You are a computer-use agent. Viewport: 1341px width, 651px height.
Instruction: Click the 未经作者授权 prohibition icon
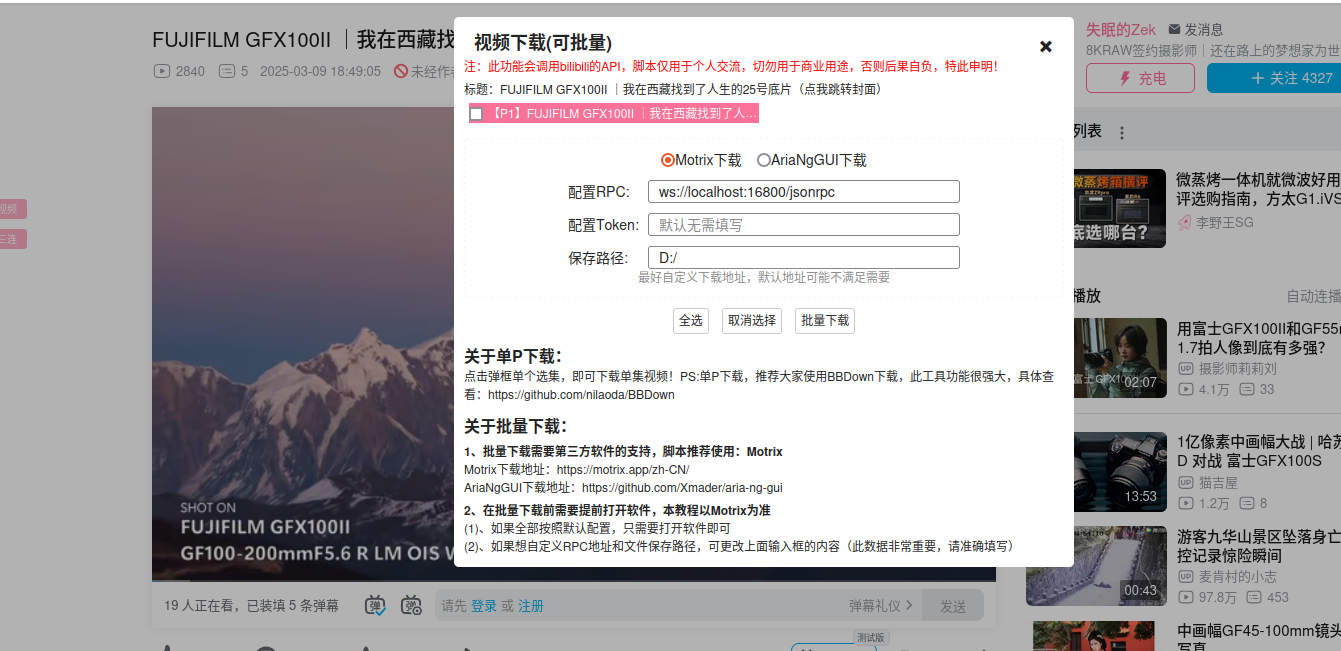[400, 71]
